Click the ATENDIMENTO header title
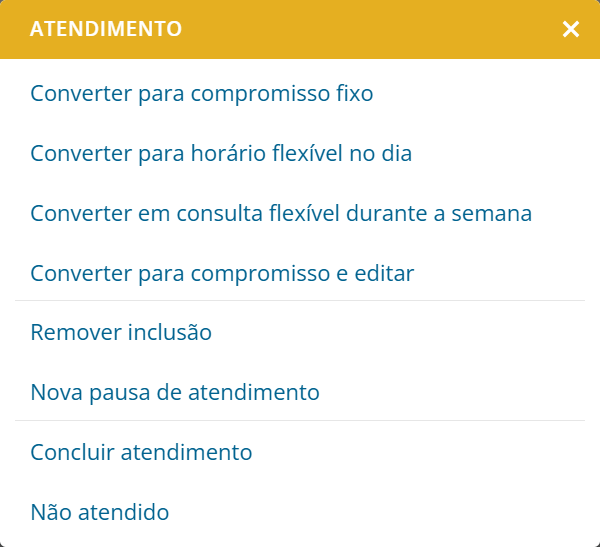Viewport: 600px width, 547px height. [x=106, y=29]
